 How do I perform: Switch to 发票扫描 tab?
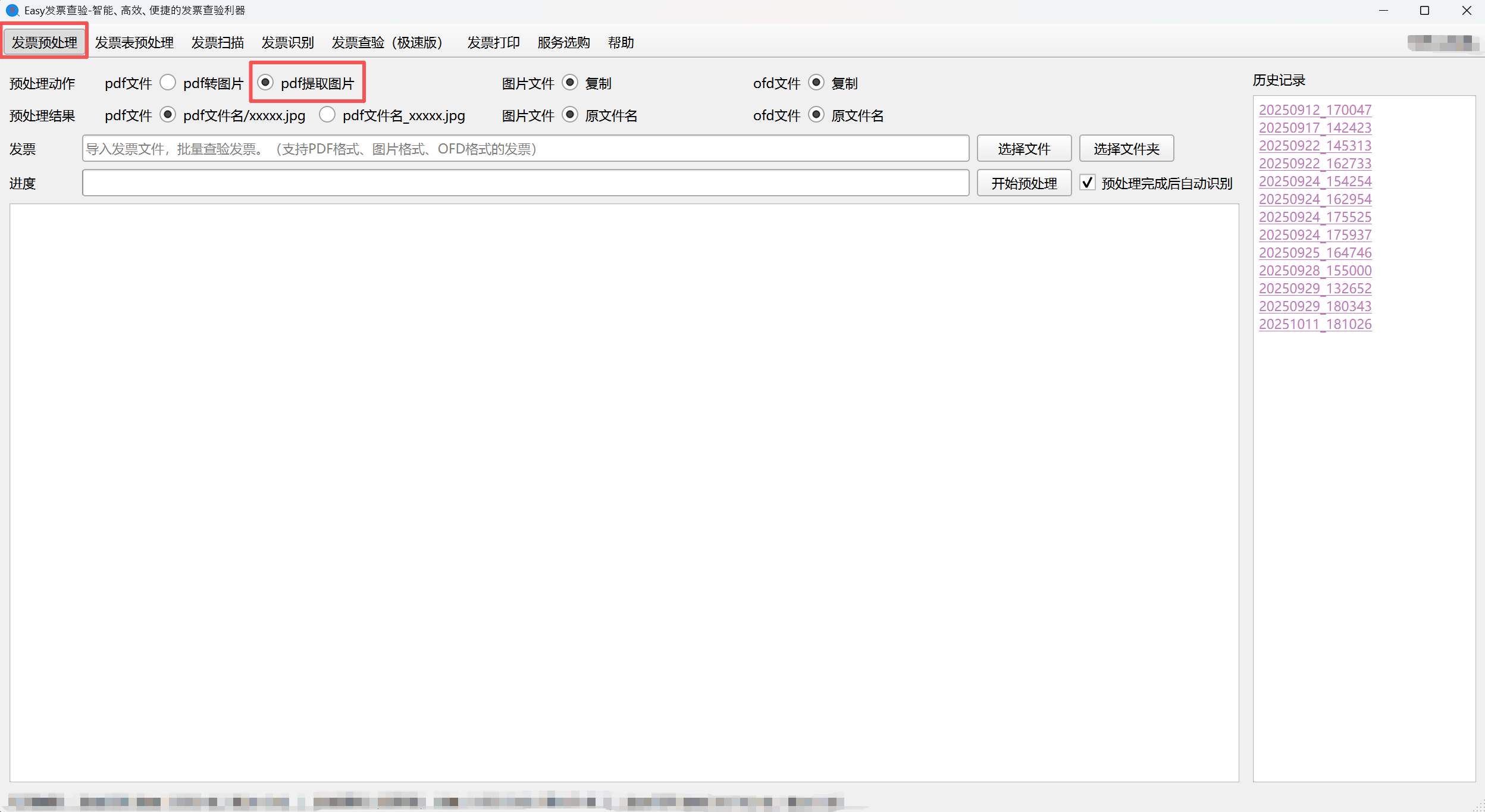[217, 42]
